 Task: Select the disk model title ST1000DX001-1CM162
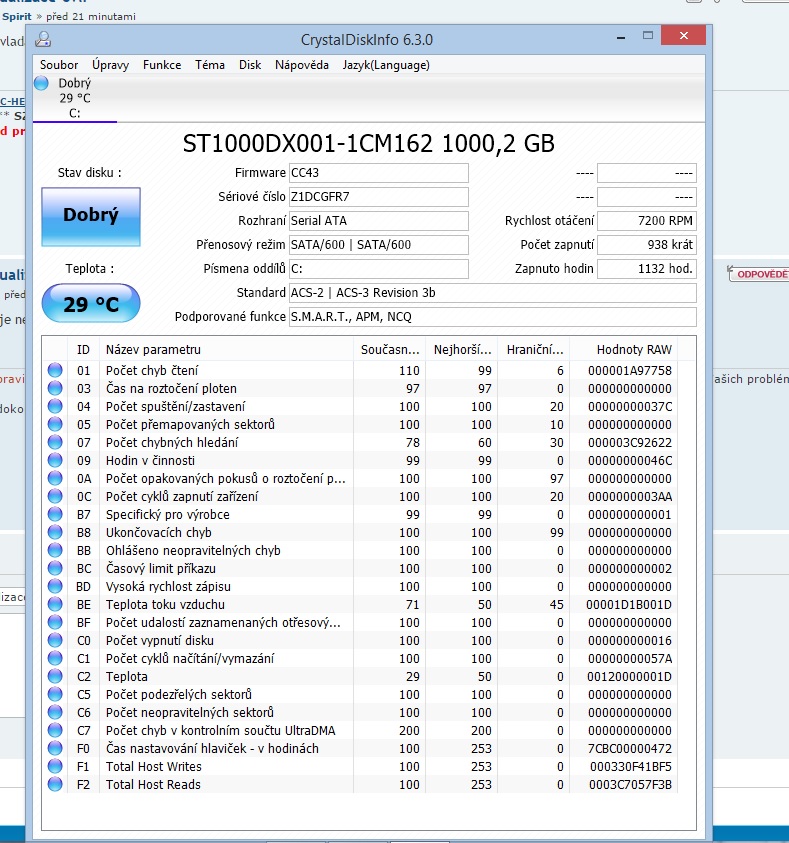click(x=307, y=144)
